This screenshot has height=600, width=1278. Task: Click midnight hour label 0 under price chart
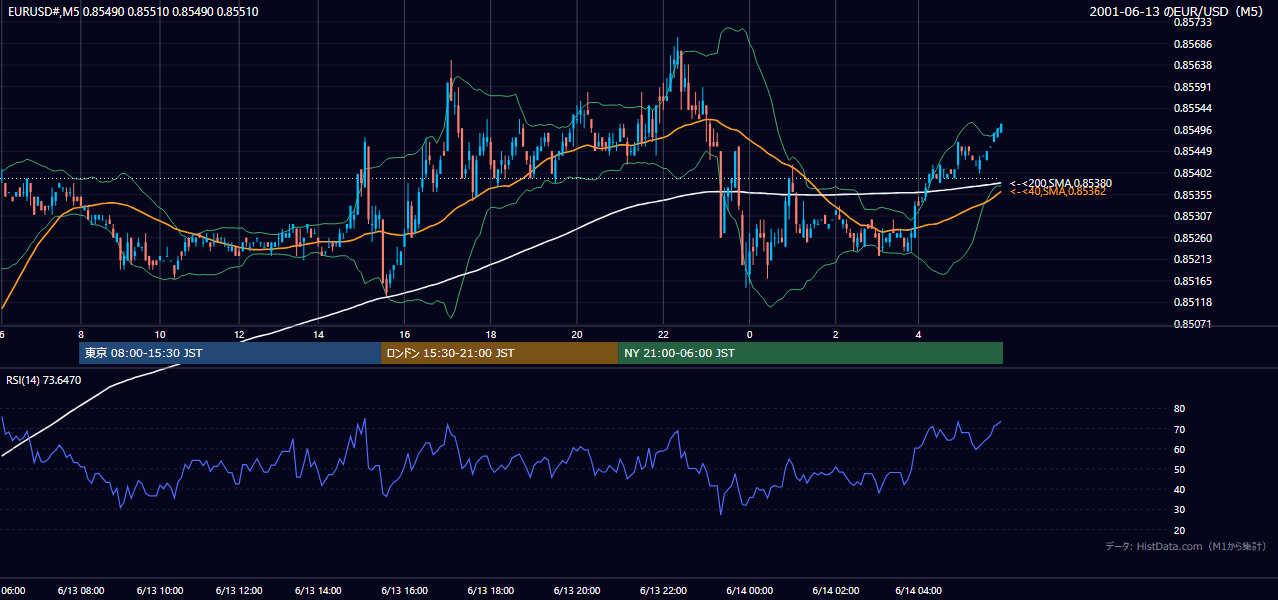tap(749, 334)
